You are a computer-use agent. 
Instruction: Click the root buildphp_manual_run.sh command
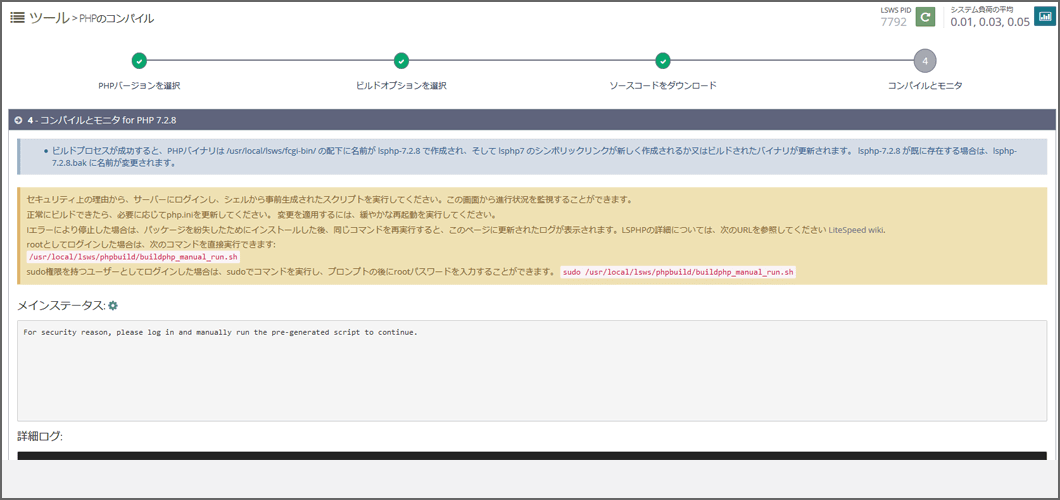[133, 257]
